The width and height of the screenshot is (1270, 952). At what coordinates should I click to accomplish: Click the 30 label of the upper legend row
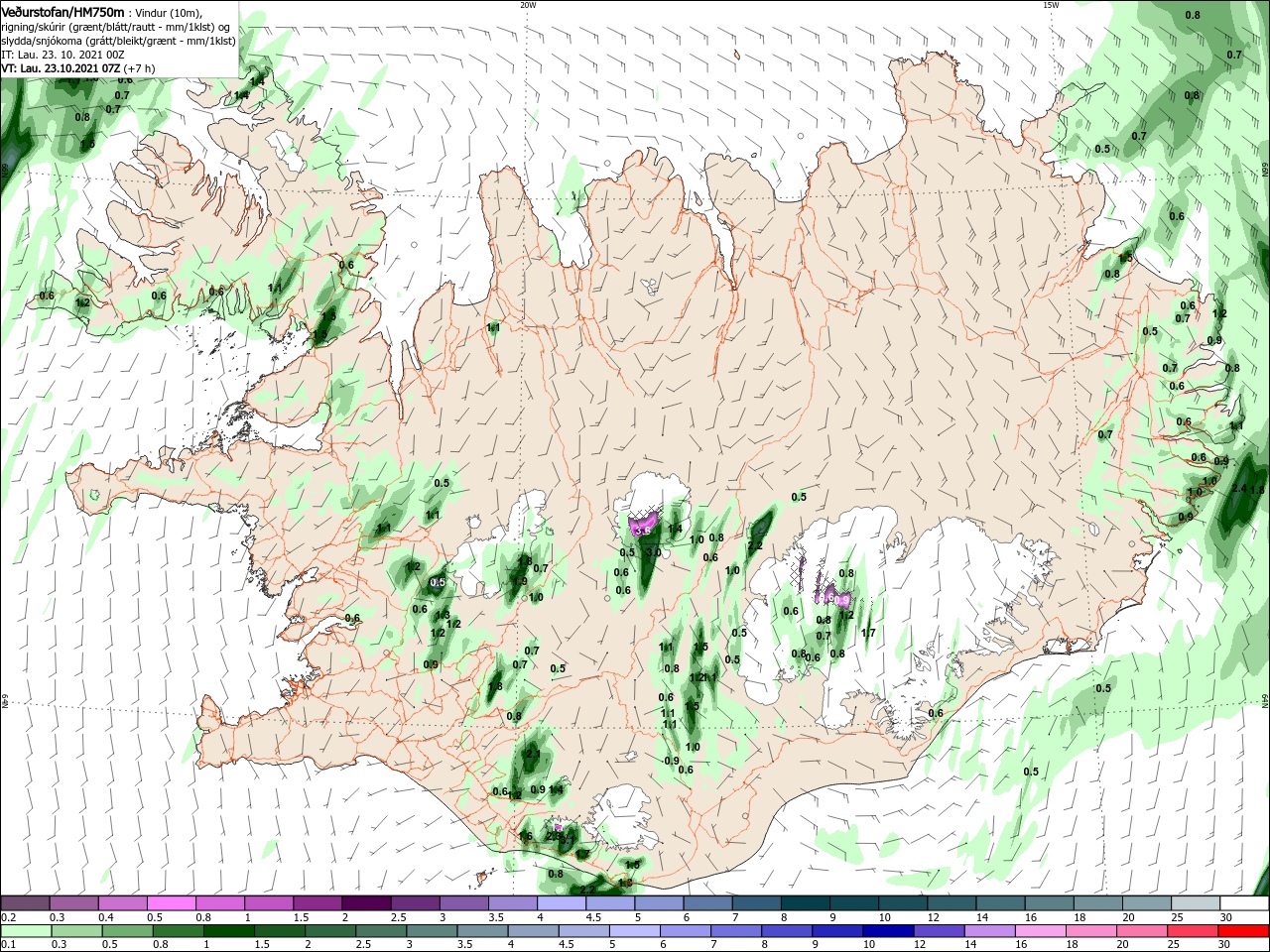(1226, 917)
